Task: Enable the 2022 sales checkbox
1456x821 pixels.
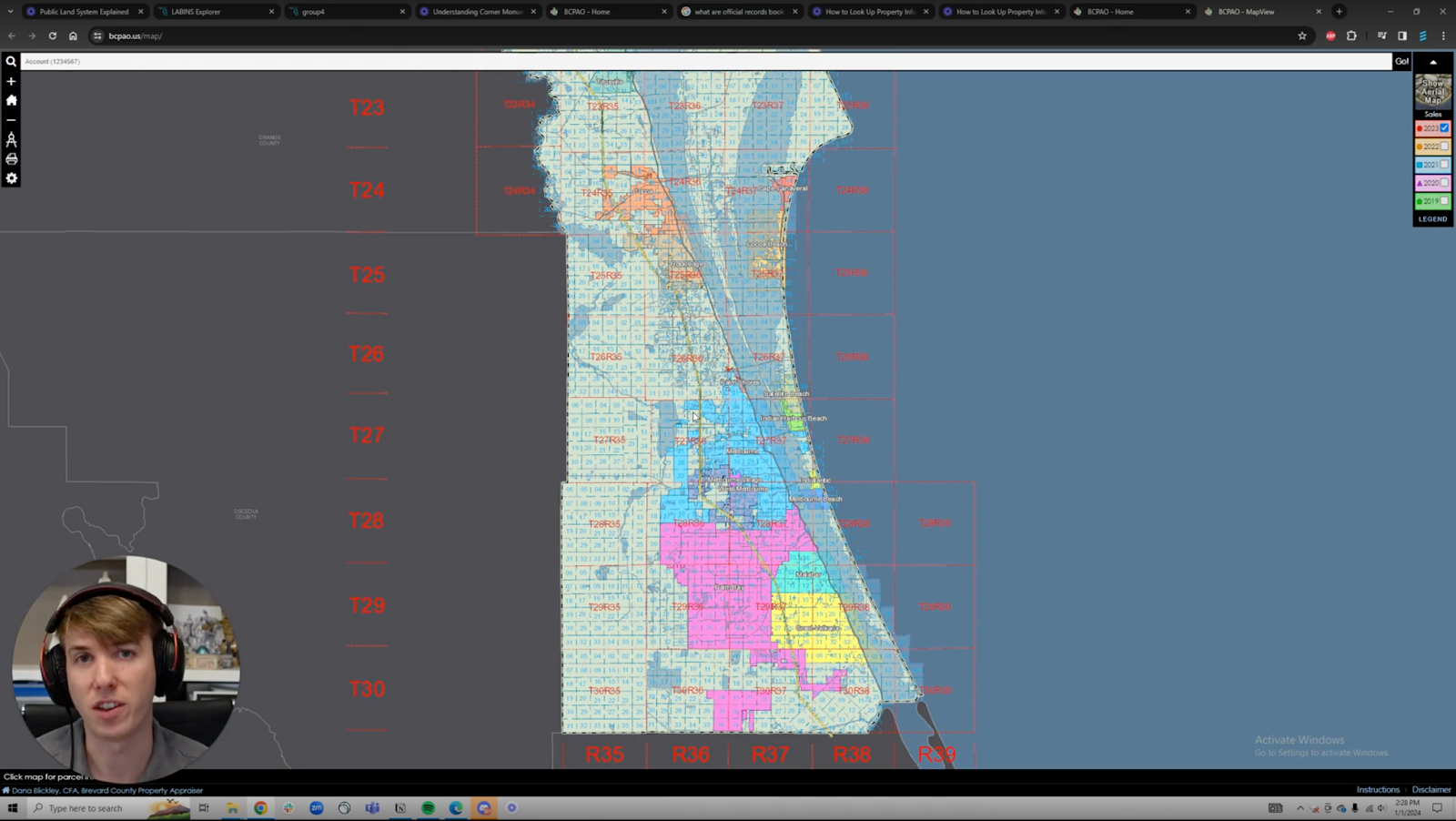Action: [1444, 147]
